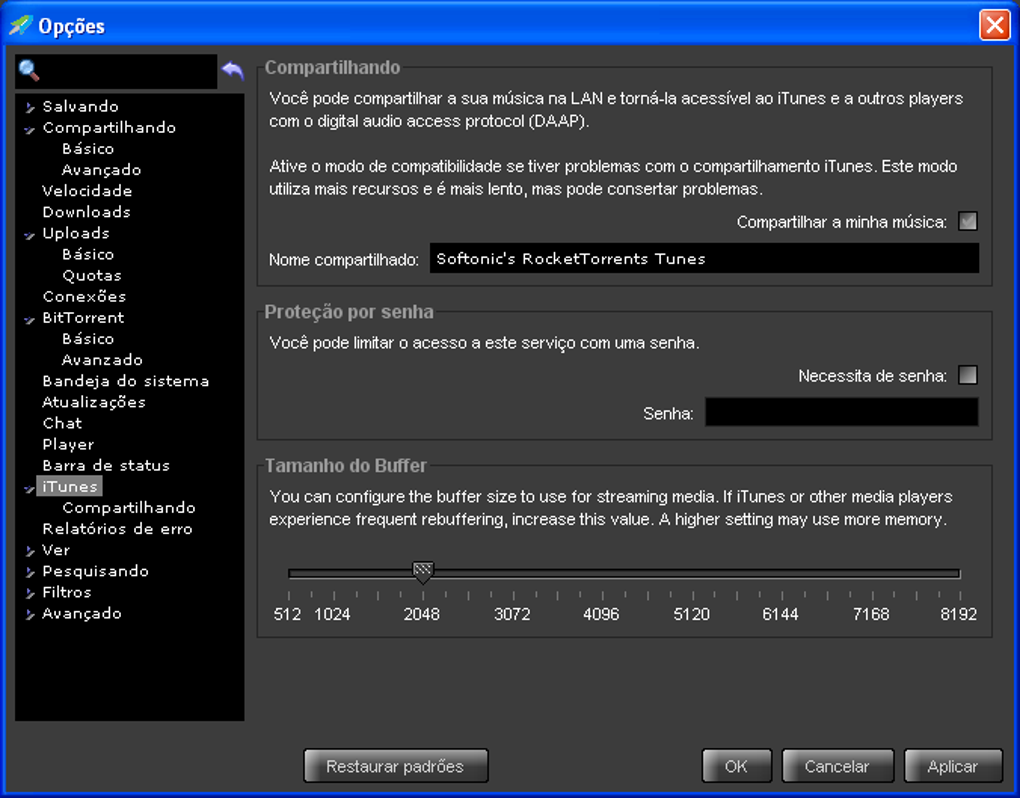Select Quotas under Uploads
Viewport: 1020px width, 798px height.
(x=92, y=276)
